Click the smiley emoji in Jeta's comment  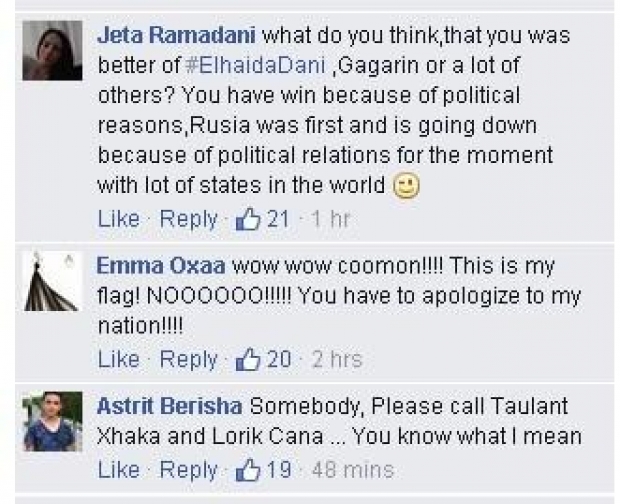click(406, 187)
